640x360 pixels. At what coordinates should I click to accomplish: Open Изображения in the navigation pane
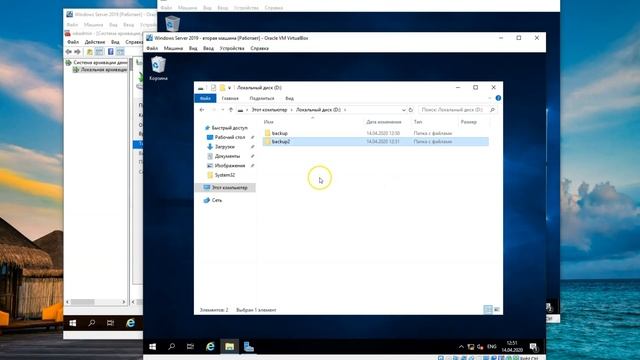(230, 165)
